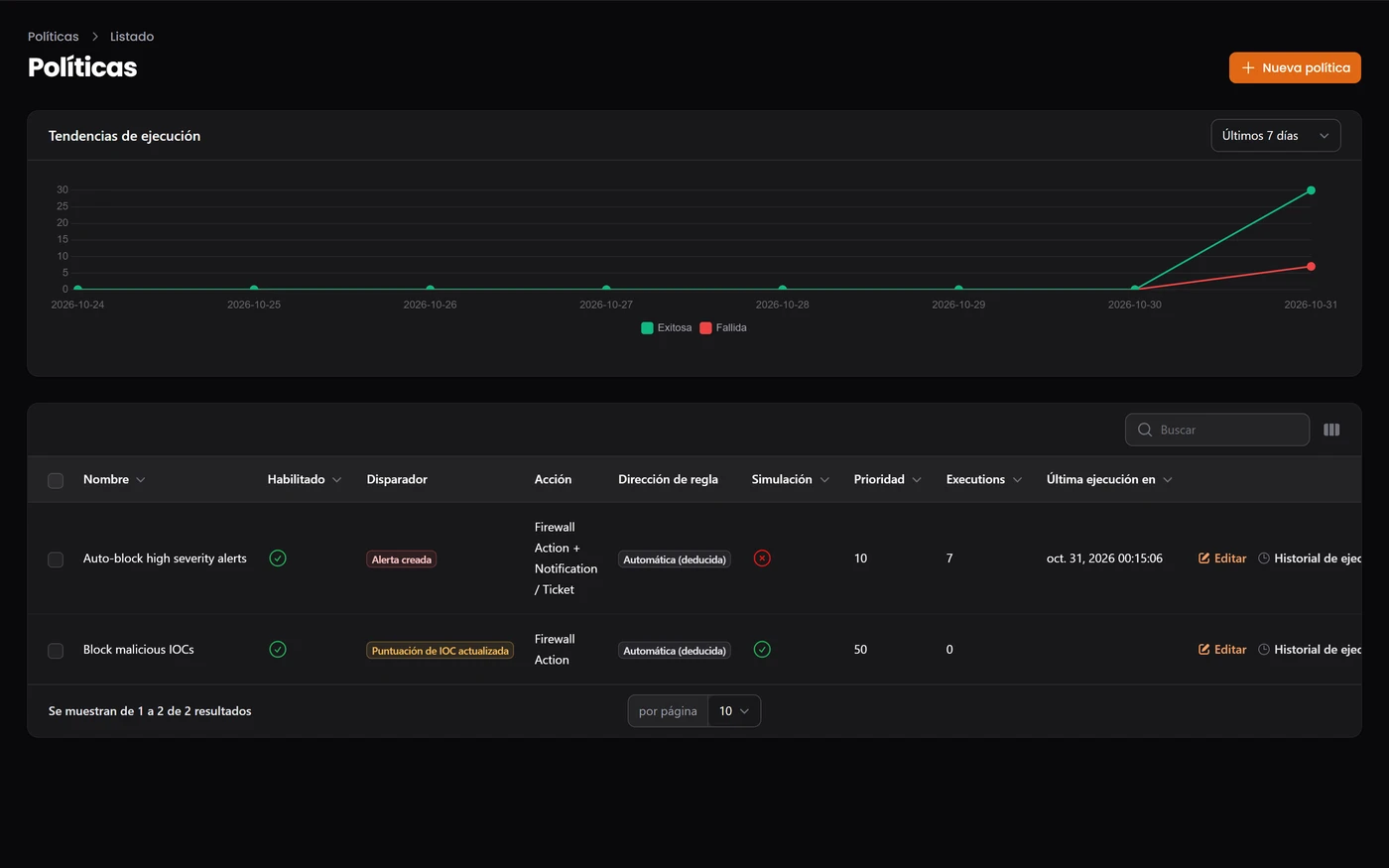Viewport: 1389px width, 868px height.
Task: Focus the Buscar search input field
Action: coord(1217,430)
